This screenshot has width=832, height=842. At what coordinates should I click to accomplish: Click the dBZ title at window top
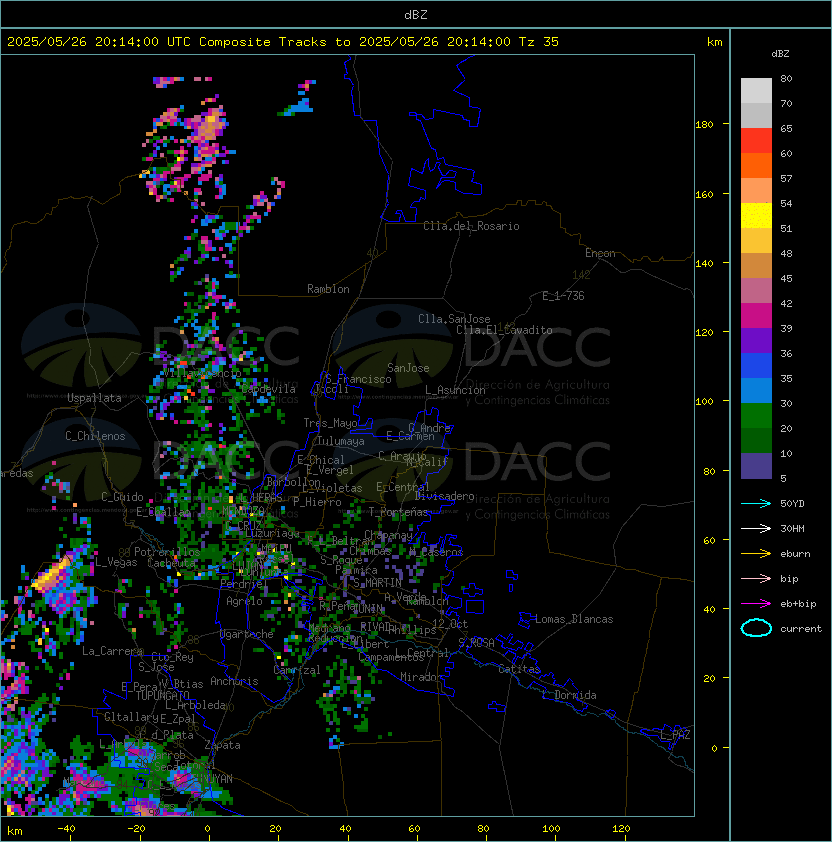click(416, 14)
